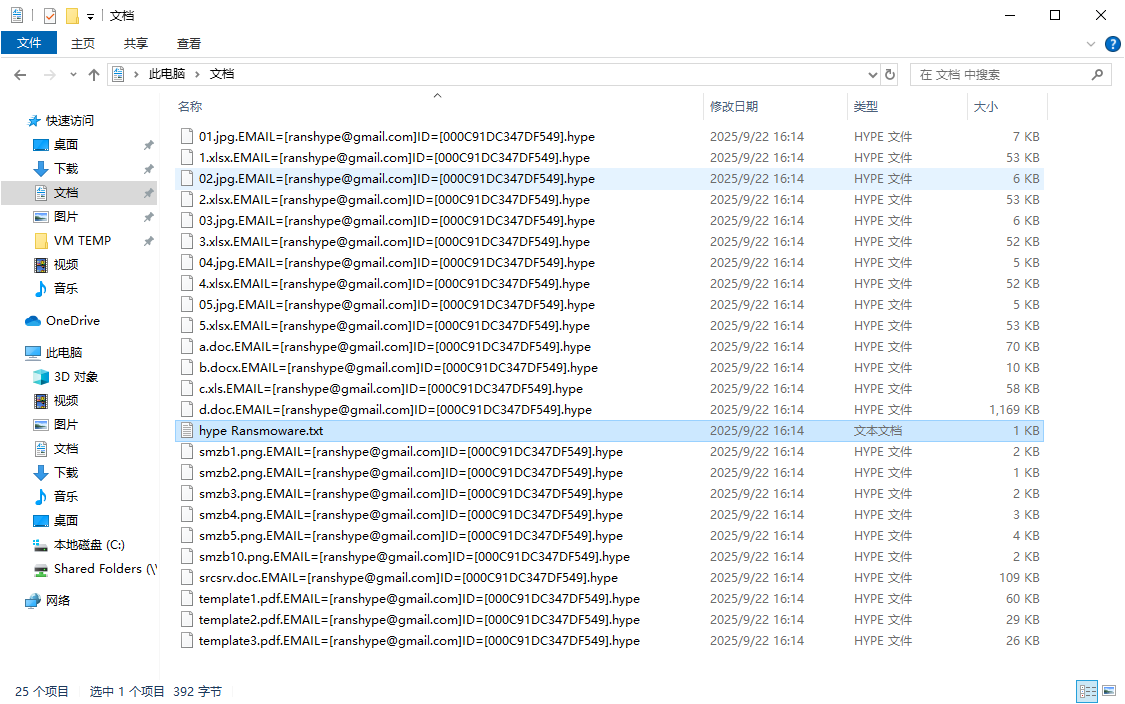Click the search magnifier icon
Screen dimensions: 1125x704
point(1097,75)
